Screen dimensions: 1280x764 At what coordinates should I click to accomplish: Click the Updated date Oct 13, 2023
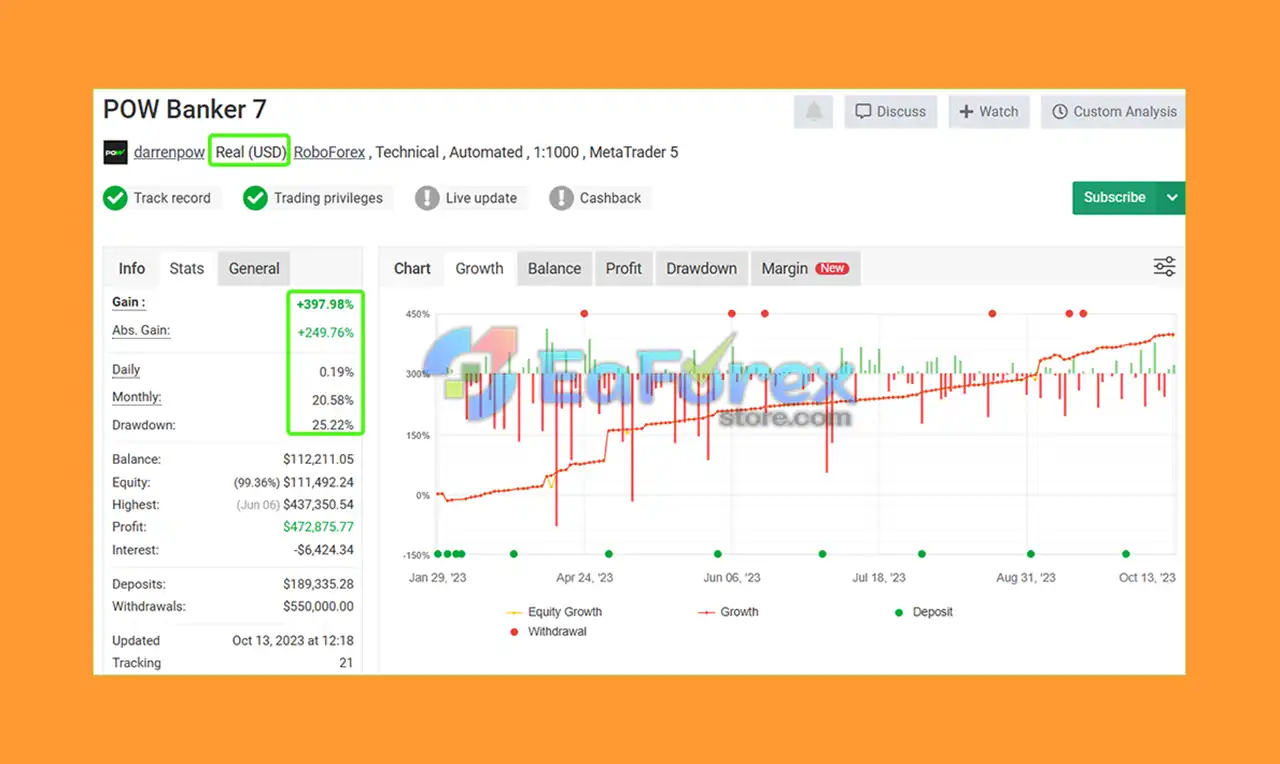point(292,640)
